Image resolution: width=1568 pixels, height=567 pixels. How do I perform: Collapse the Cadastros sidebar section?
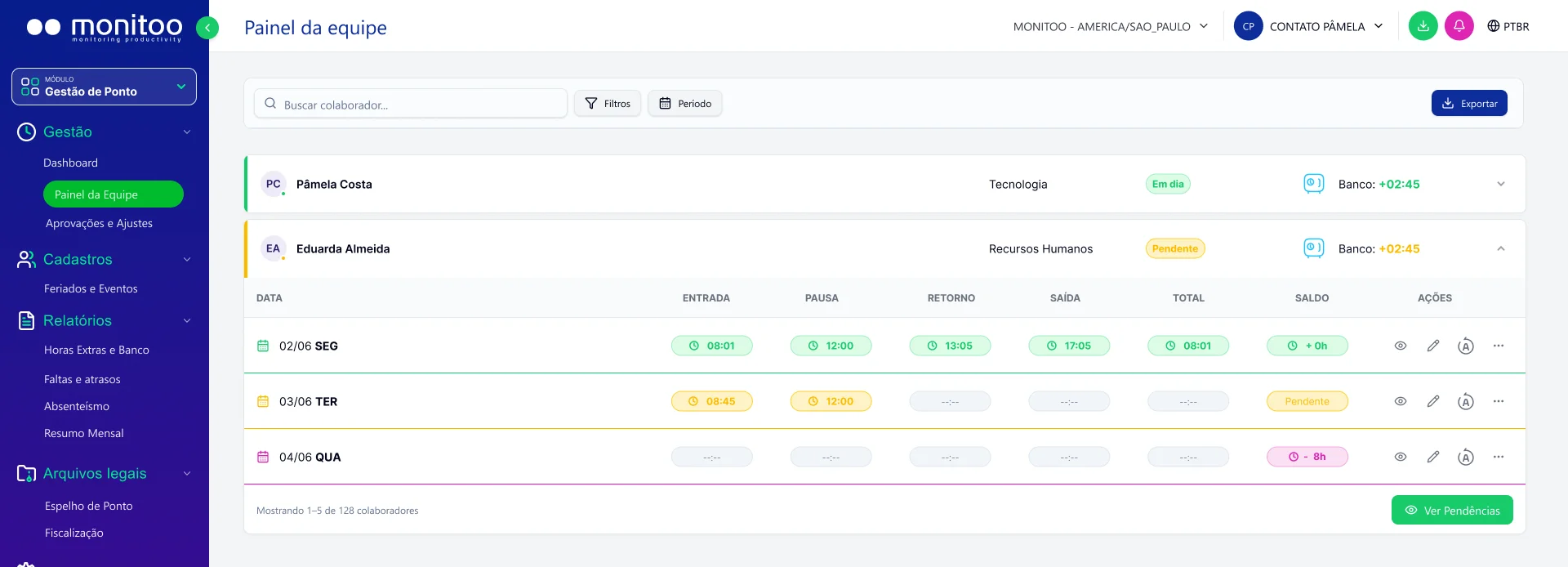187,259
